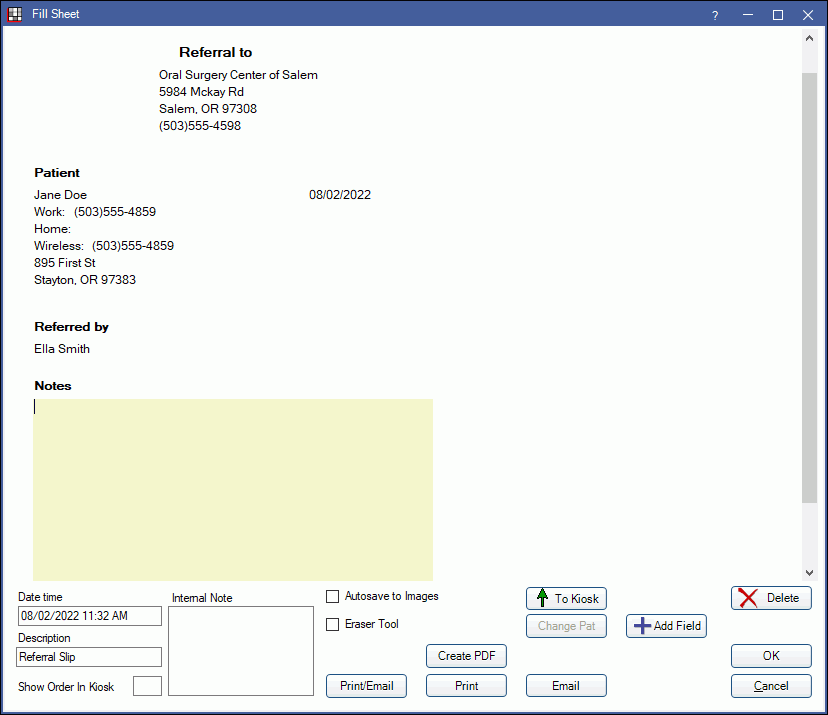Click the Email button
The width and height of the screenshot is (828, 715).
coord(566,686)
